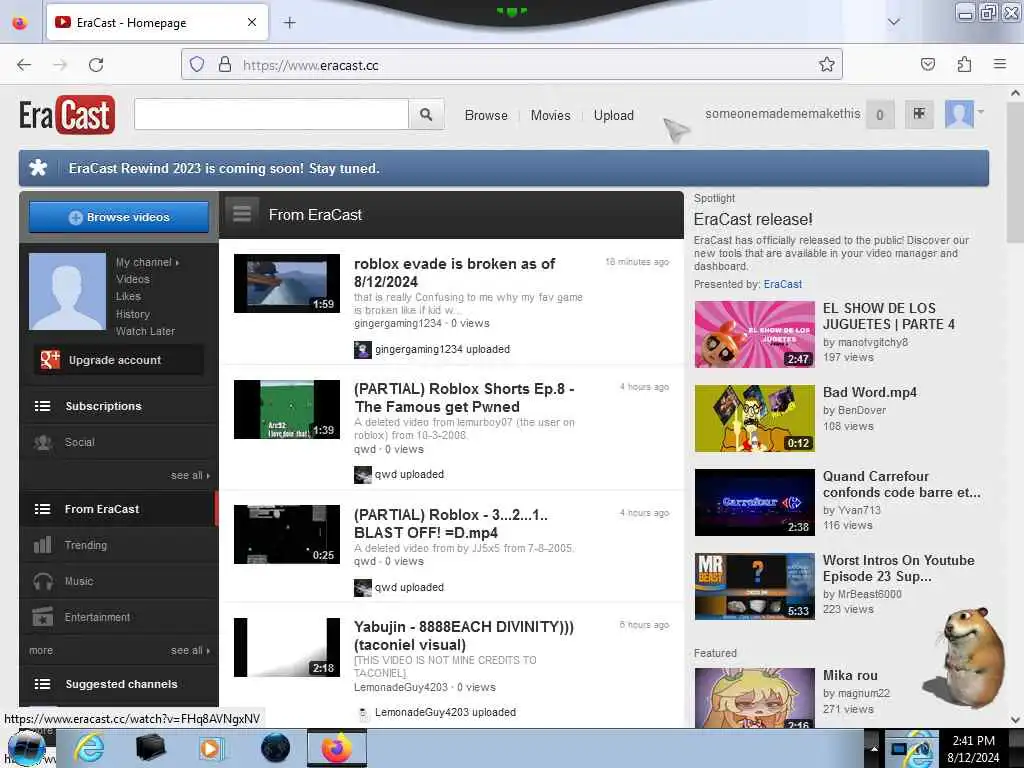Open the Watch Later link
The height and width of the screenshot is (768, 1024).
(145, 331)
